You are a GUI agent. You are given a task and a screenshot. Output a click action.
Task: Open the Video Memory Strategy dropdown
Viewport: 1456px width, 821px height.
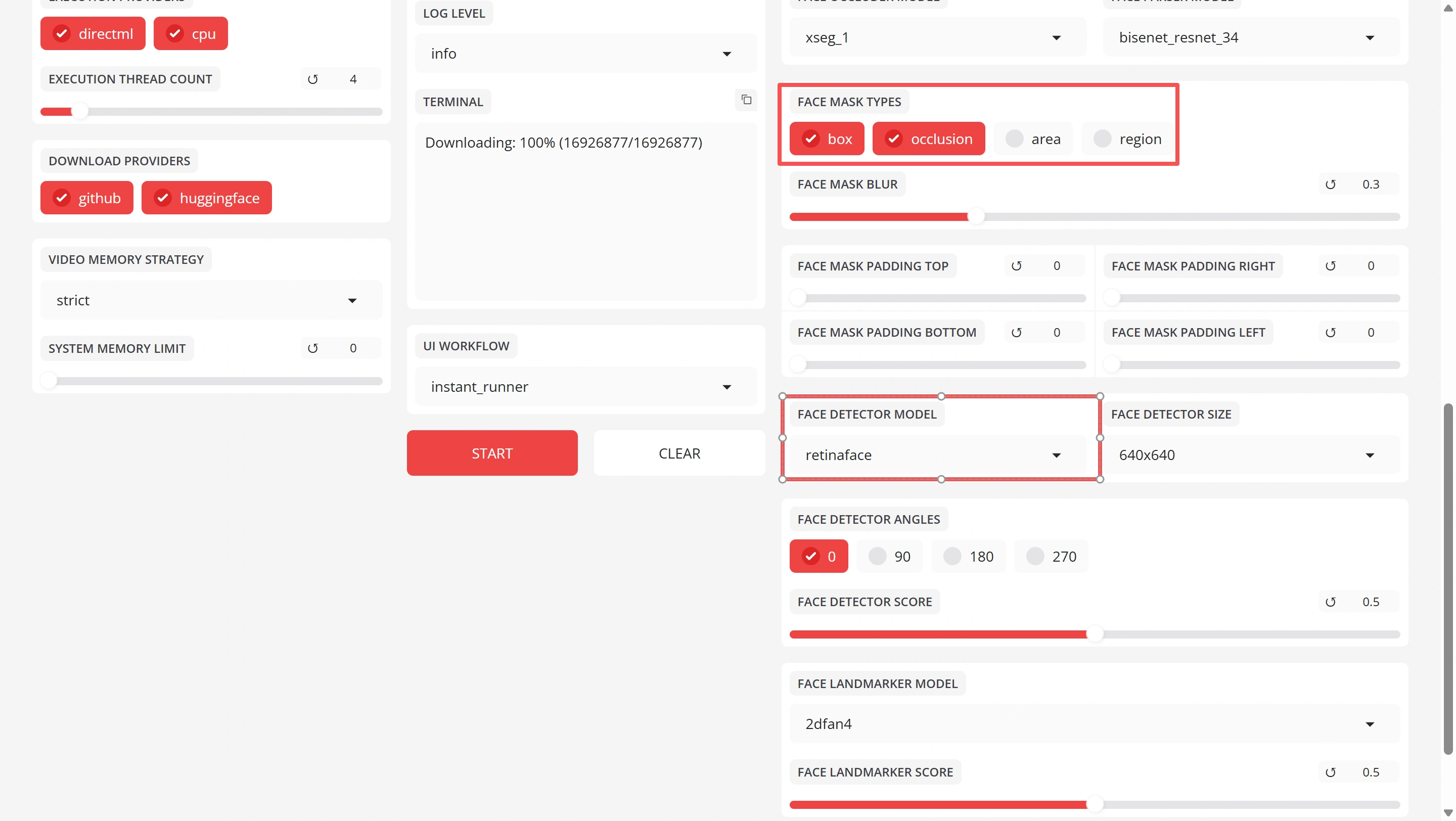coord(211,300)
